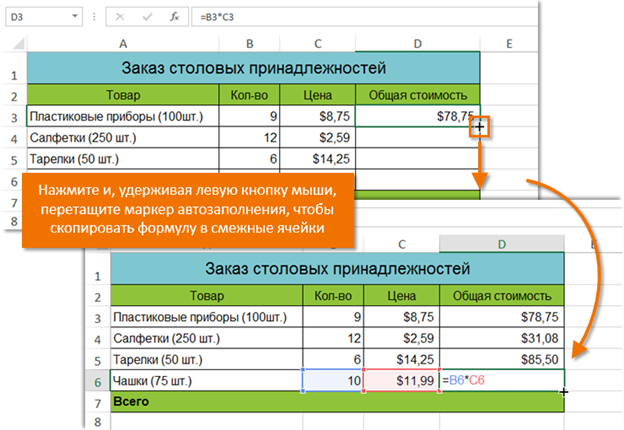
Task: Select row 7 header in the lower sheet
Action: pyautogui.click(x=98, y=403)
